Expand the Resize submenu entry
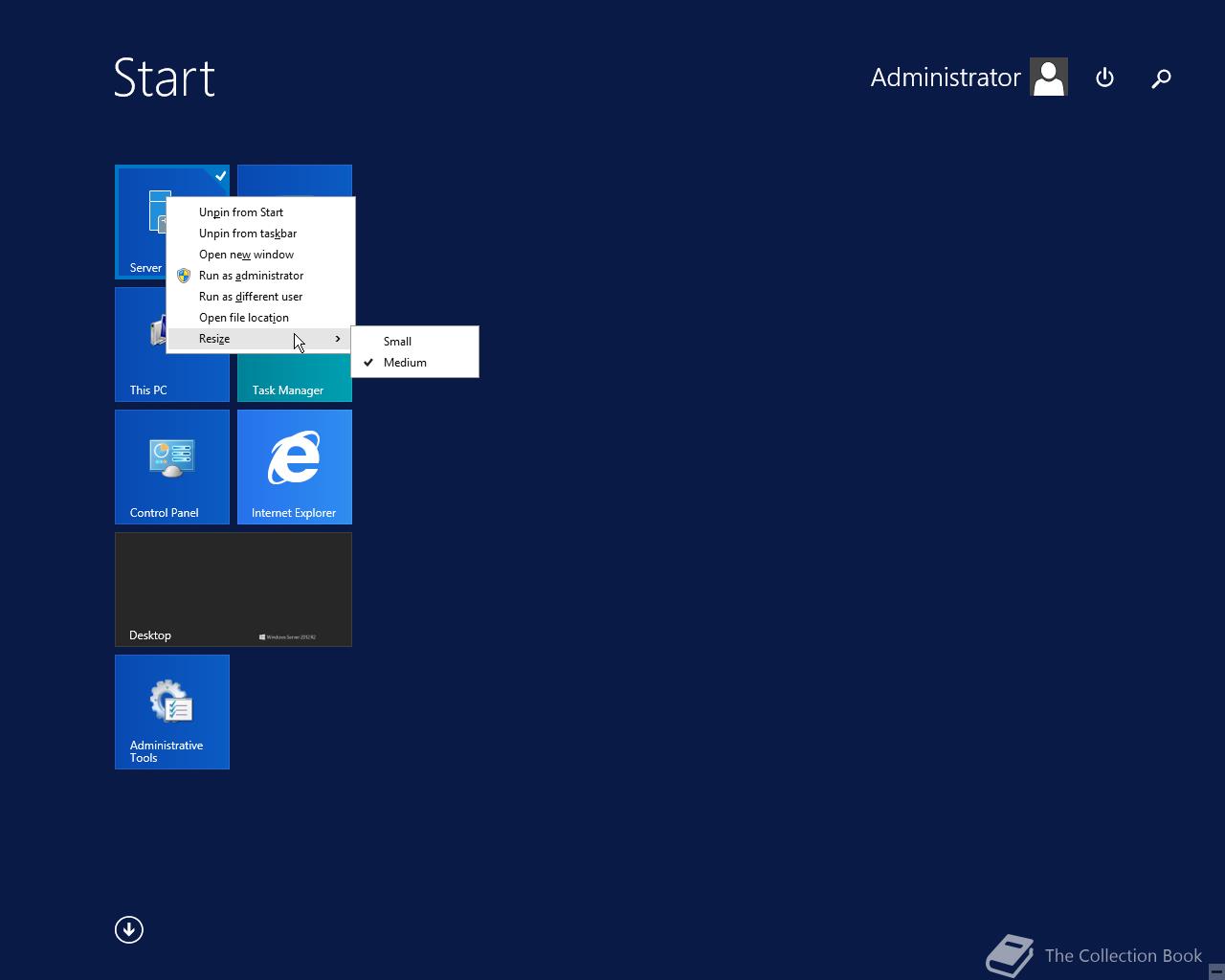1225x980 pixels. point(260,339)
